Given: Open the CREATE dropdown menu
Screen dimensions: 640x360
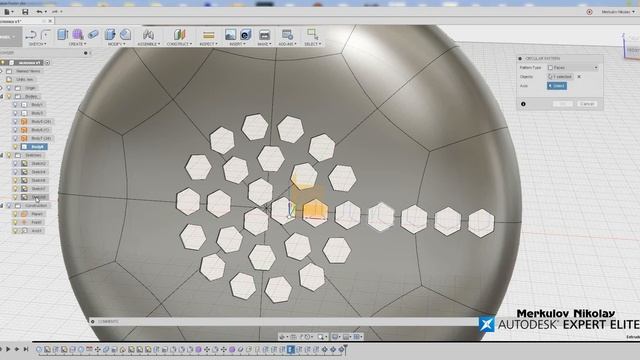Looking at the screenshot, I should click(77, 44).
